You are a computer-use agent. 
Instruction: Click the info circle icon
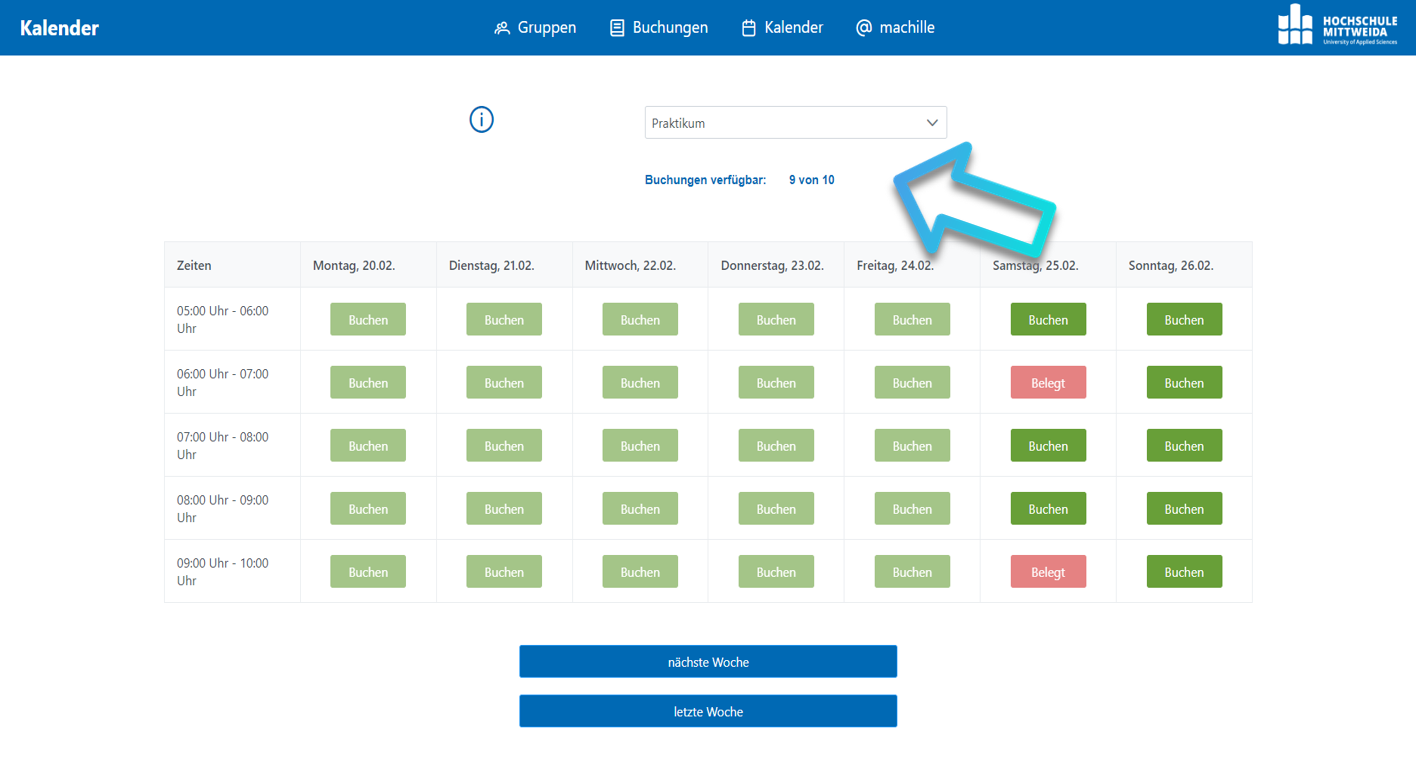click(x=481, y=120)
